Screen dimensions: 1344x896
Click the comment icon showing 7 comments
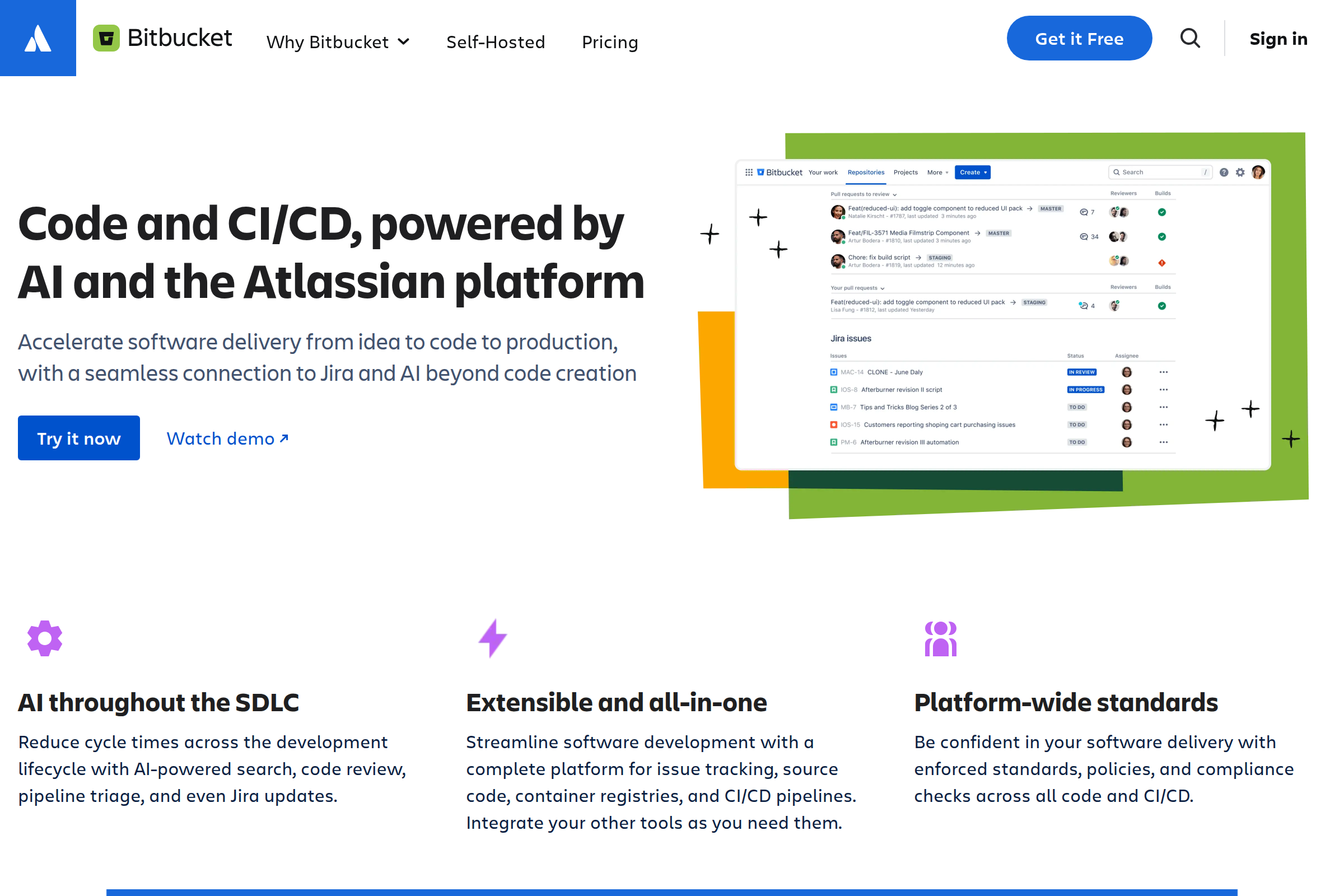[x=1084, y=212]
